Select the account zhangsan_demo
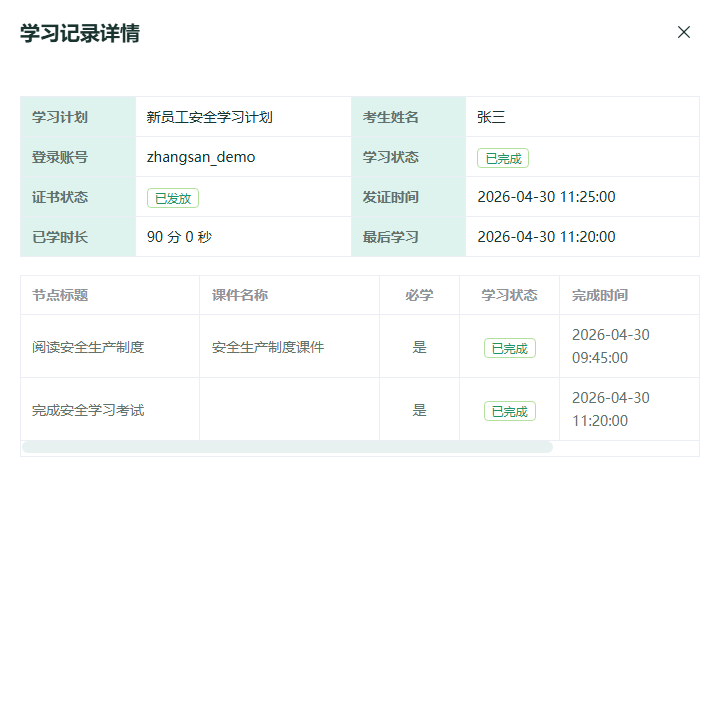The image size is (720, 720). click(201, 157)
